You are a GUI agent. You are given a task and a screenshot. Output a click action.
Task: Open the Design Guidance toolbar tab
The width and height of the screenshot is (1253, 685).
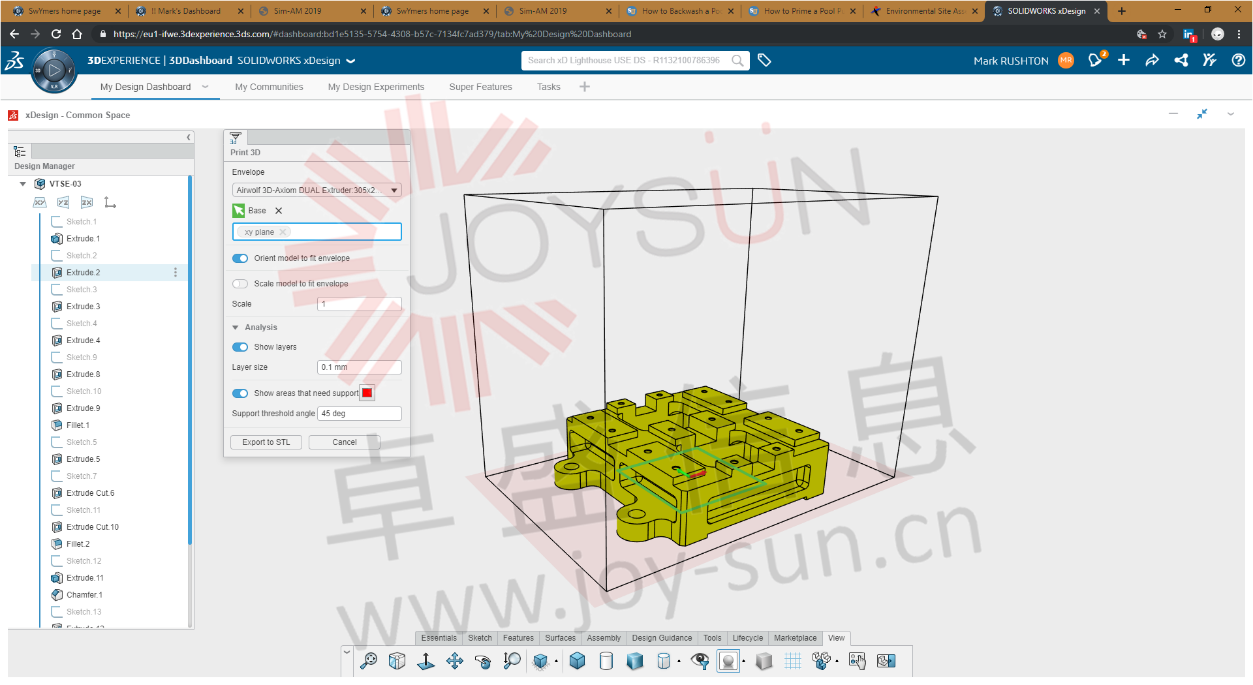tap(662, 638)
